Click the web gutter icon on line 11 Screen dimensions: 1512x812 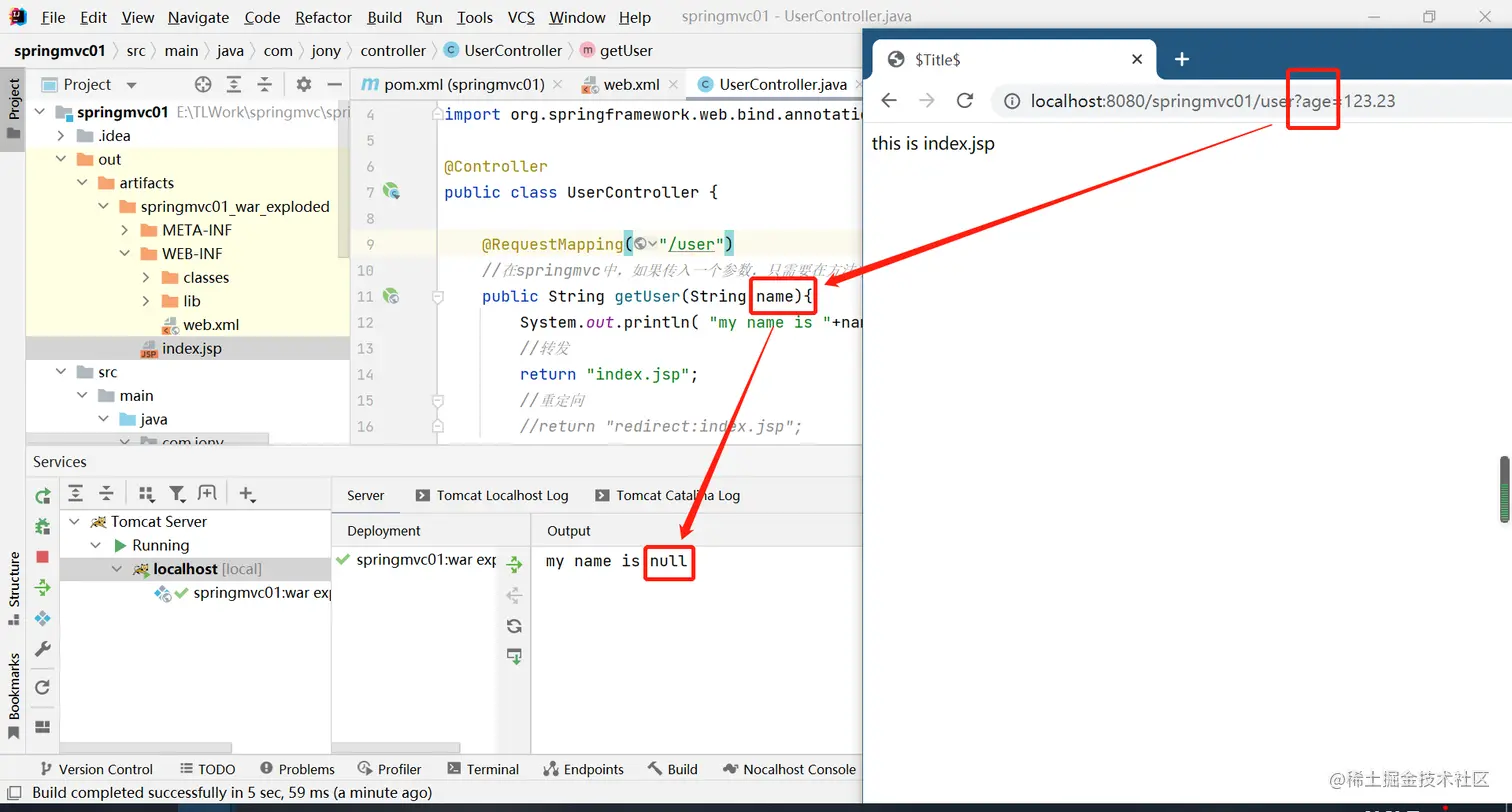[x=391, y=296]
